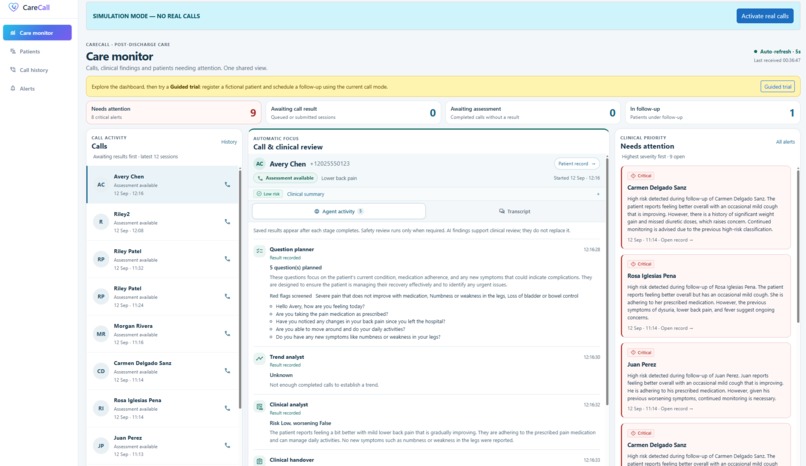The width and height of the screenshot is (806, 466).
Task: Click the clinical review panel scrollbar
Action: pyautogui.click(x=607, y=282)
